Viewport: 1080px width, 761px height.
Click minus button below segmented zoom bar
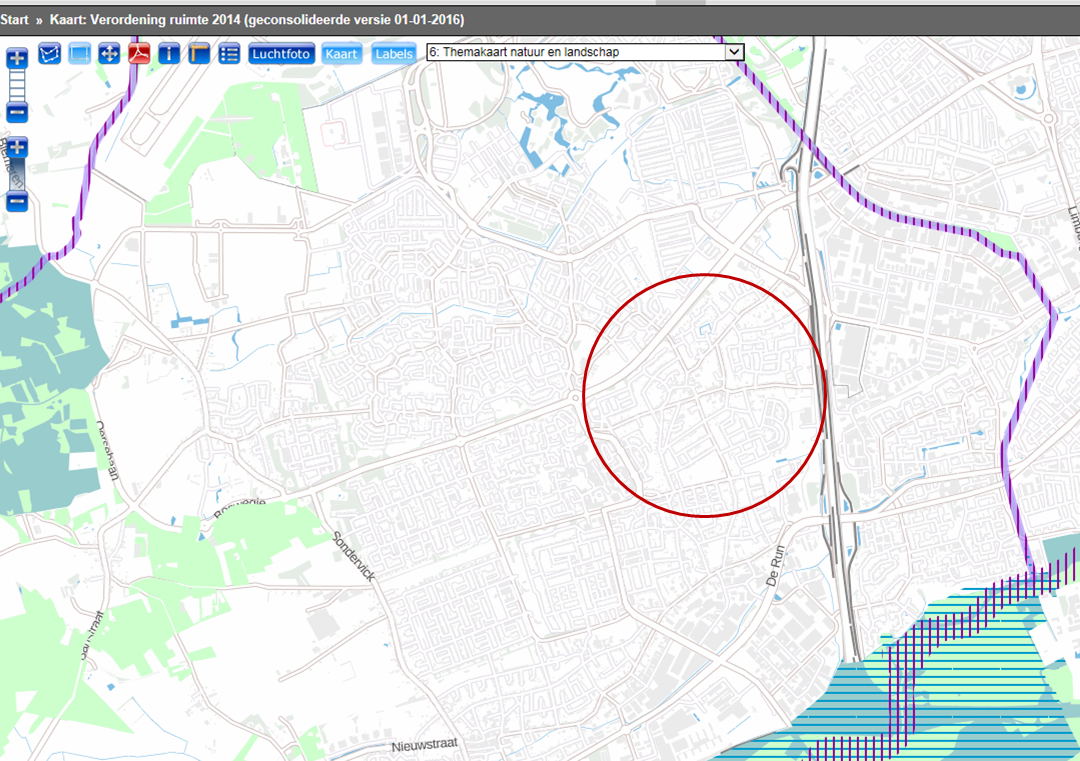tap(17, 112)
